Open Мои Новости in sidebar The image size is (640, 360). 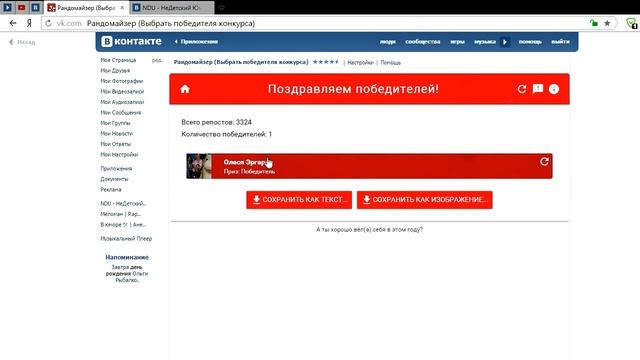pos(116,134)
